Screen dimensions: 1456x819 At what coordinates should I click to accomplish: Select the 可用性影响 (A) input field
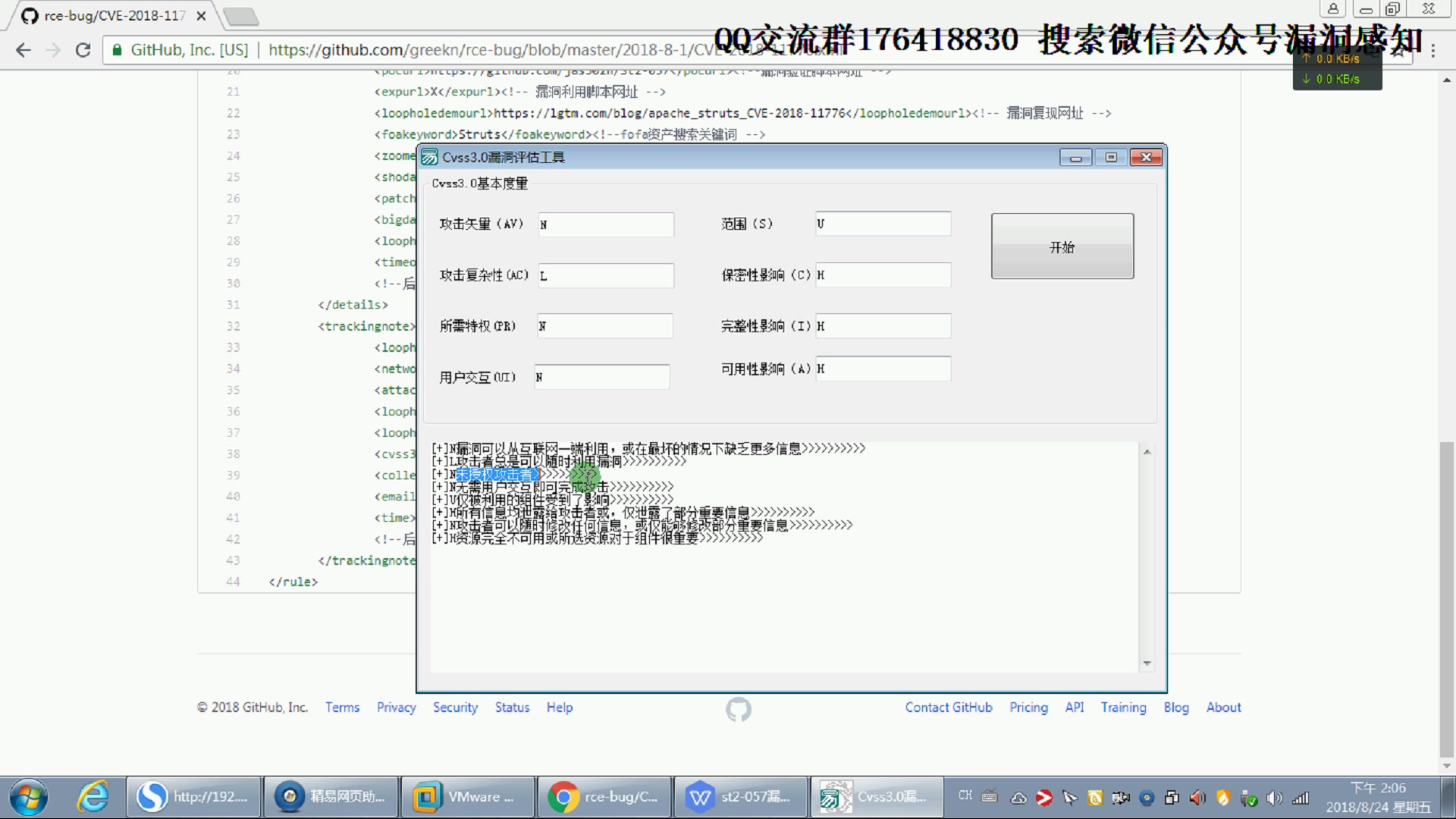pos(883,369)
